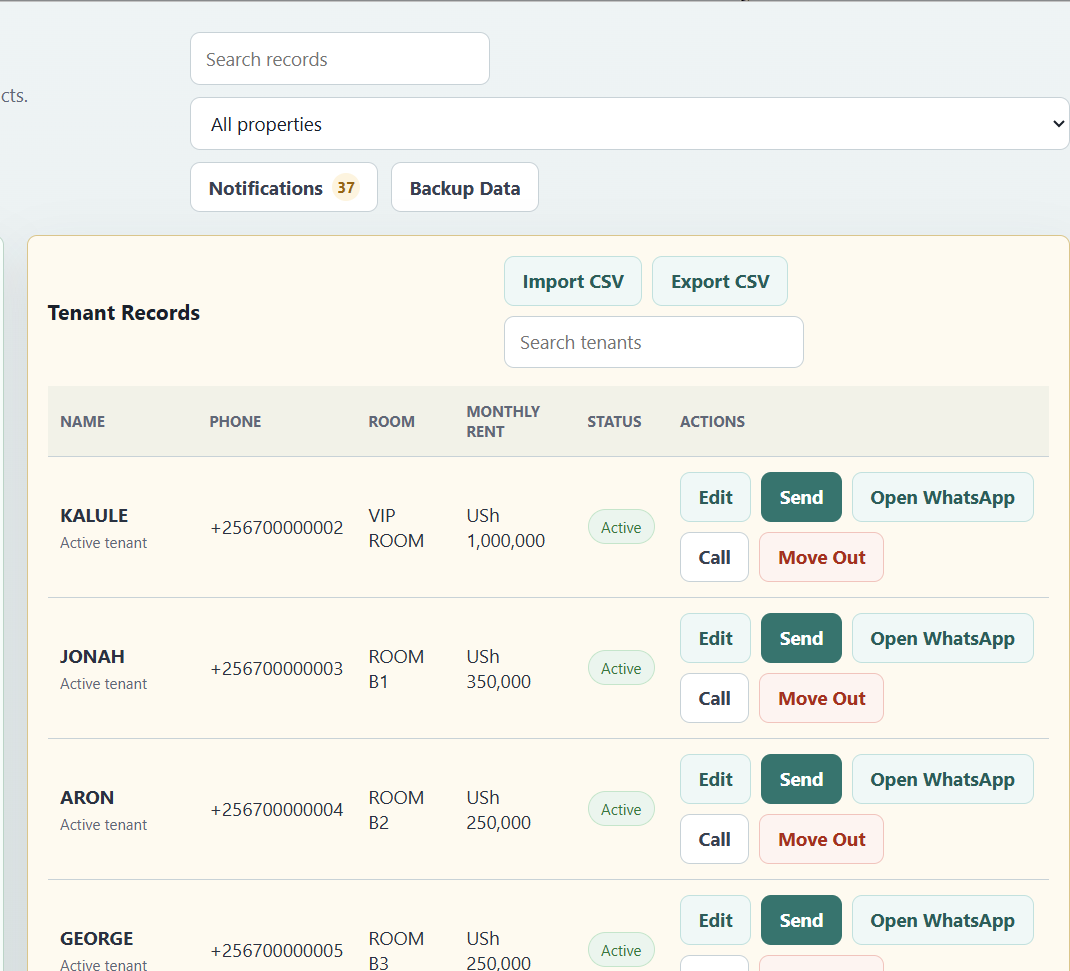
Task: Click the PHONE column header
Action: pyautogui.click(x=235, y=421)
